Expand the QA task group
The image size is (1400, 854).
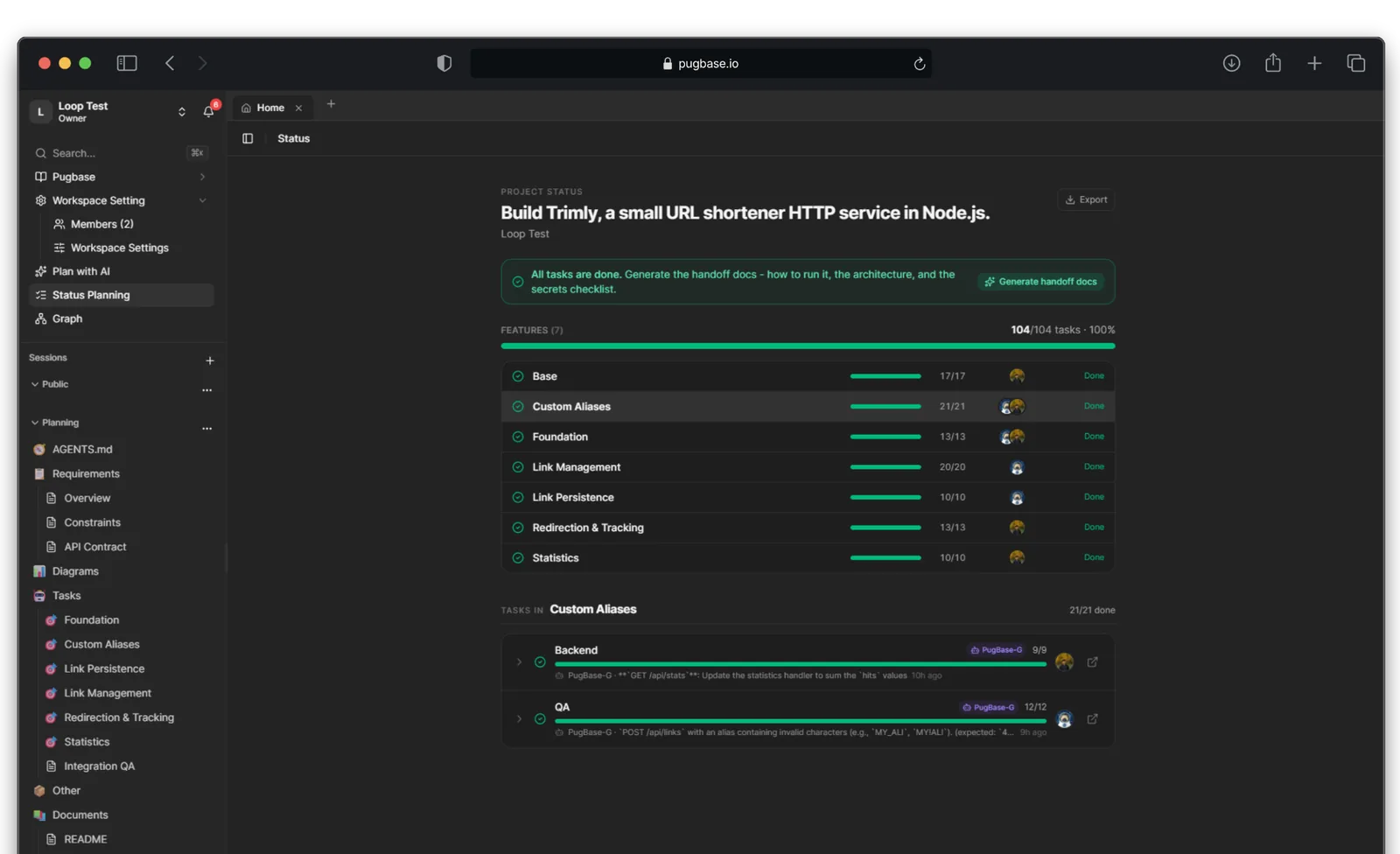(519, 719)
